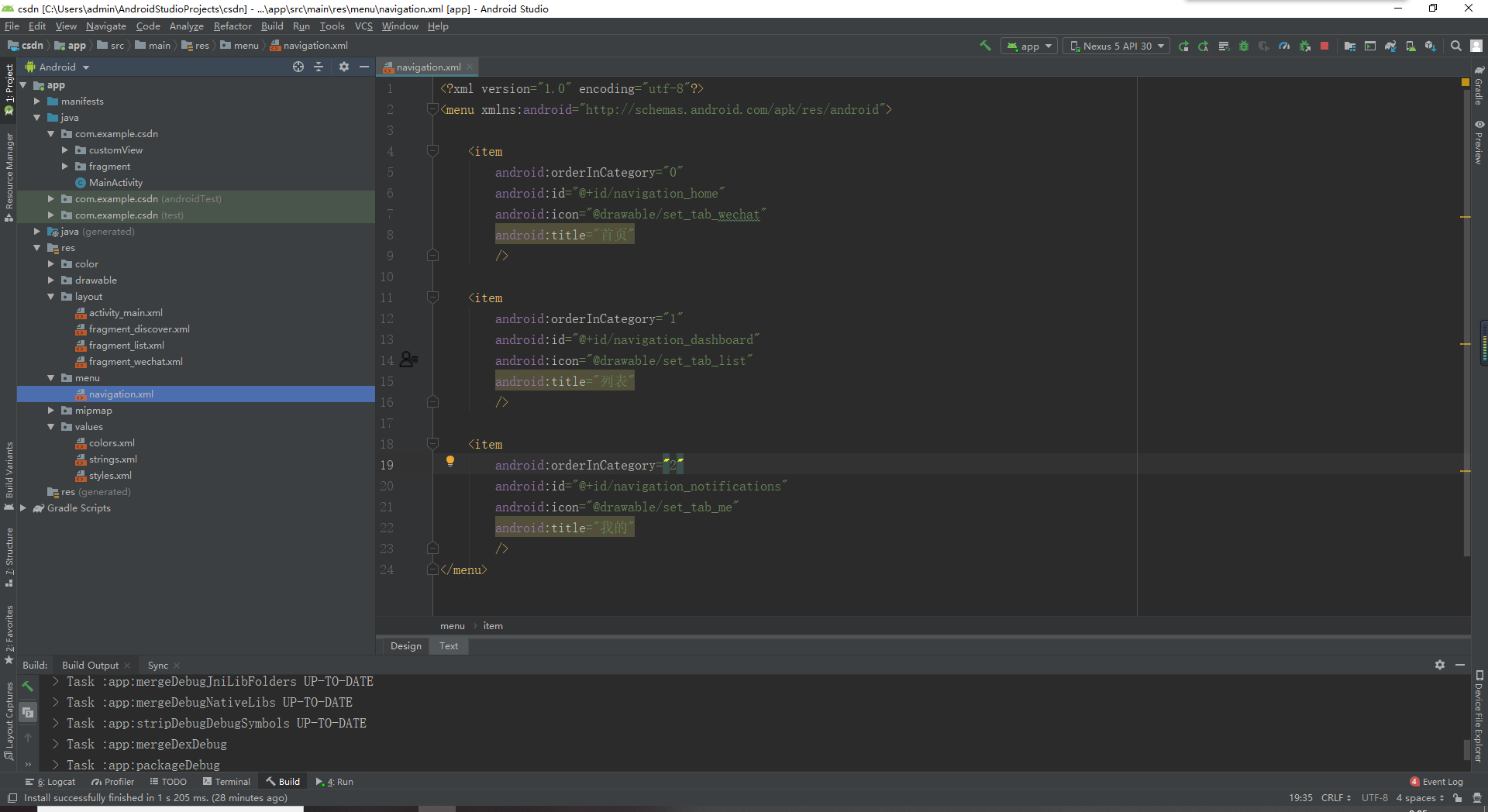Image resolution: width=1488 pixels, height=812 pixels.
Task: Open the SDK Manager
Action: coord(1430,46)
